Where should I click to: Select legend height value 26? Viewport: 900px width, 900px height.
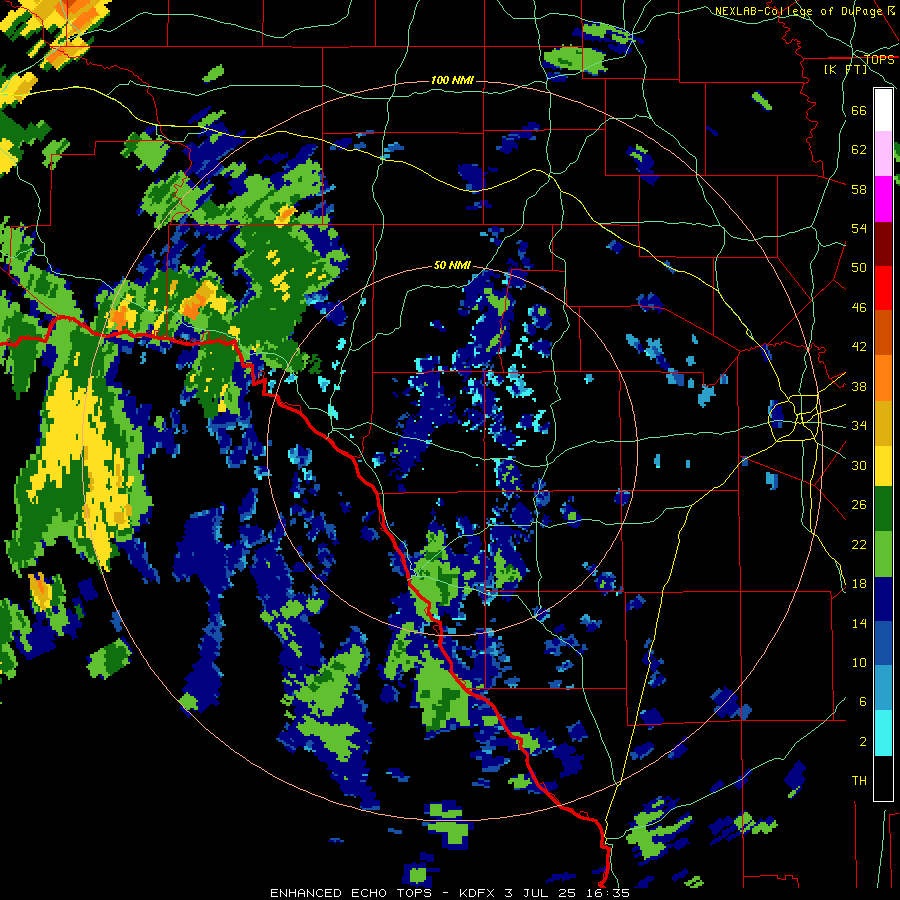(x=859, y=505)
